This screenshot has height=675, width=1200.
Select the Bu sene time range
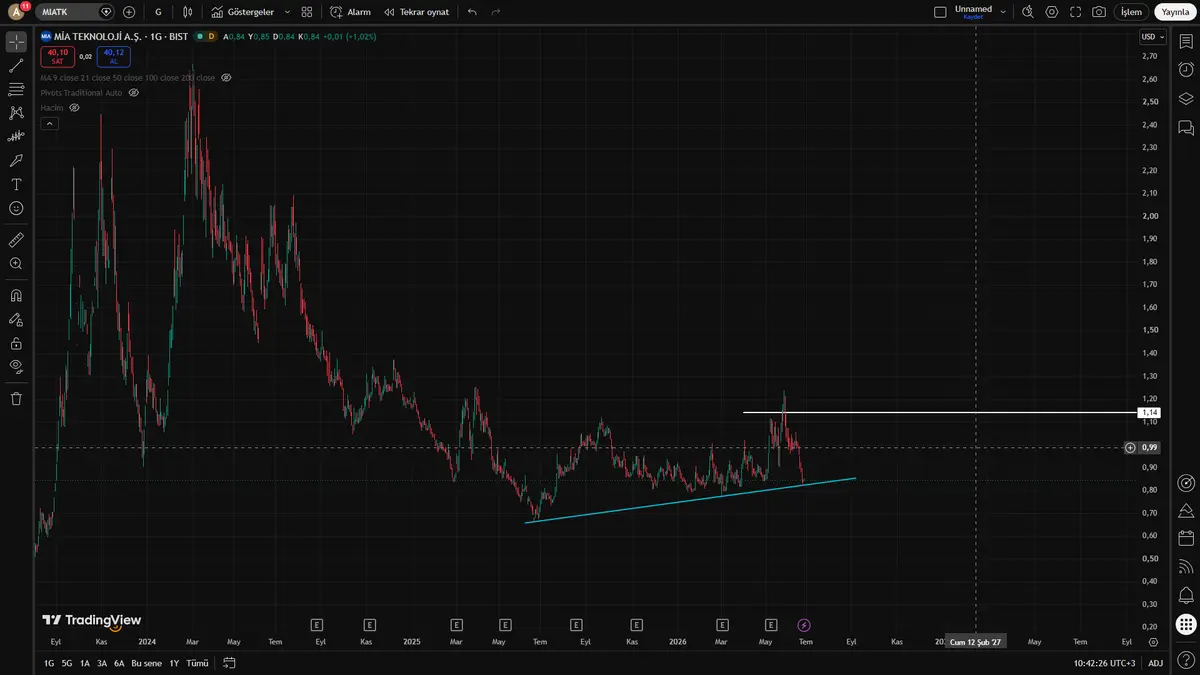146,663
